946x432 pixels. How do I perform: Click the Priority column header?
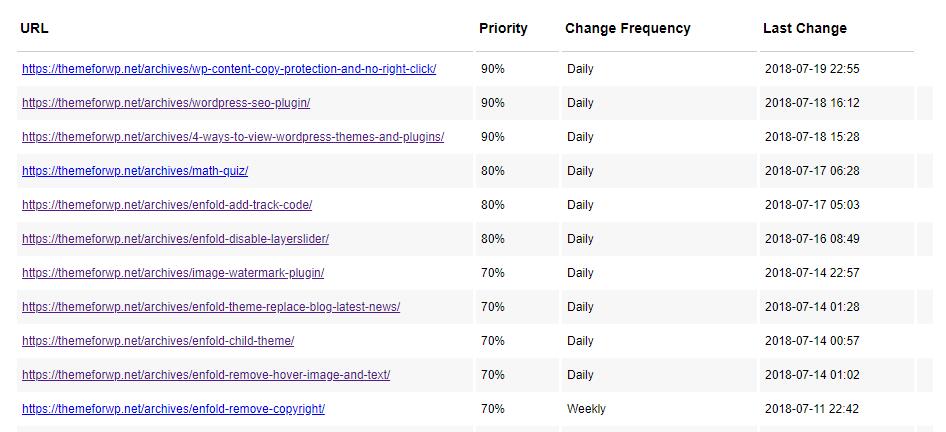click(x=503, y=28)
